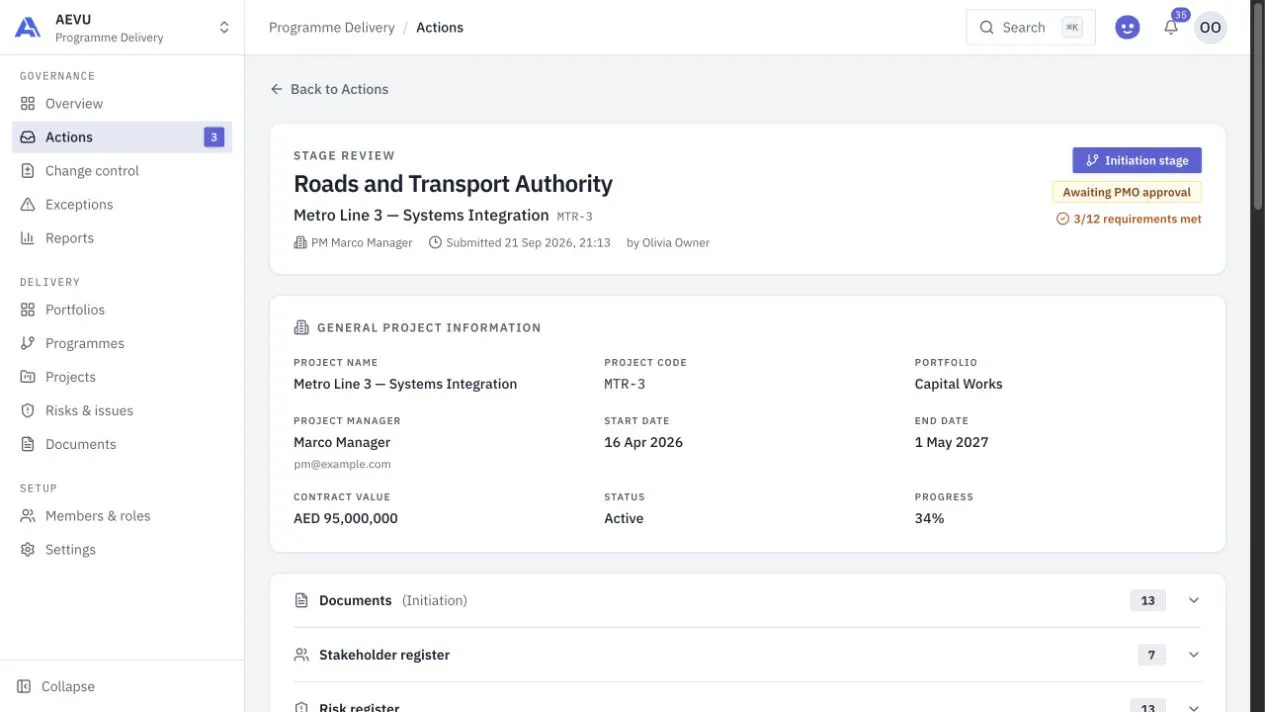Viewport: 1265px width, 712px height.
Task: Expand the Documents (Initiation) section chevron
Action: tap(1193, 601)
